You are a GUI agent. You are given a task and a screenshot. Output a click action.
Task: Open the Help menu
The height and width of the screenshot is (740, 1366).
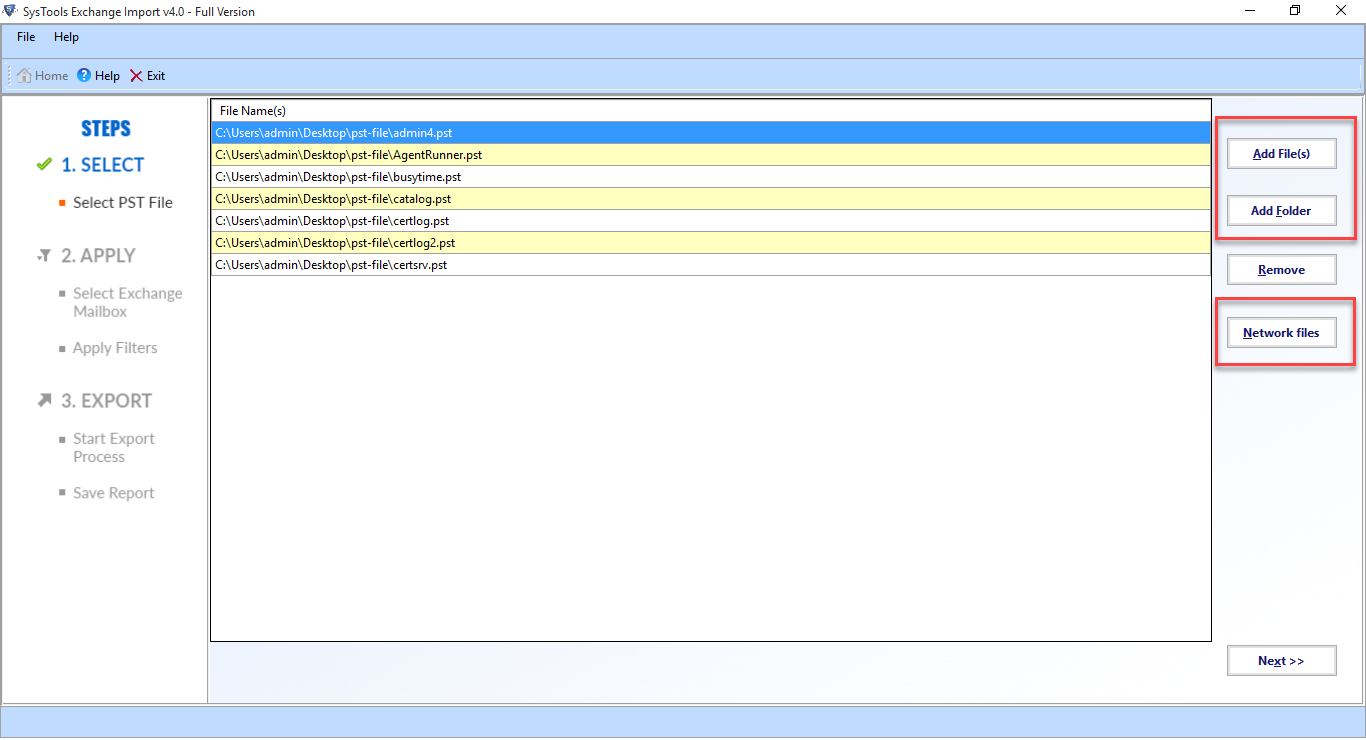point(67,37)
